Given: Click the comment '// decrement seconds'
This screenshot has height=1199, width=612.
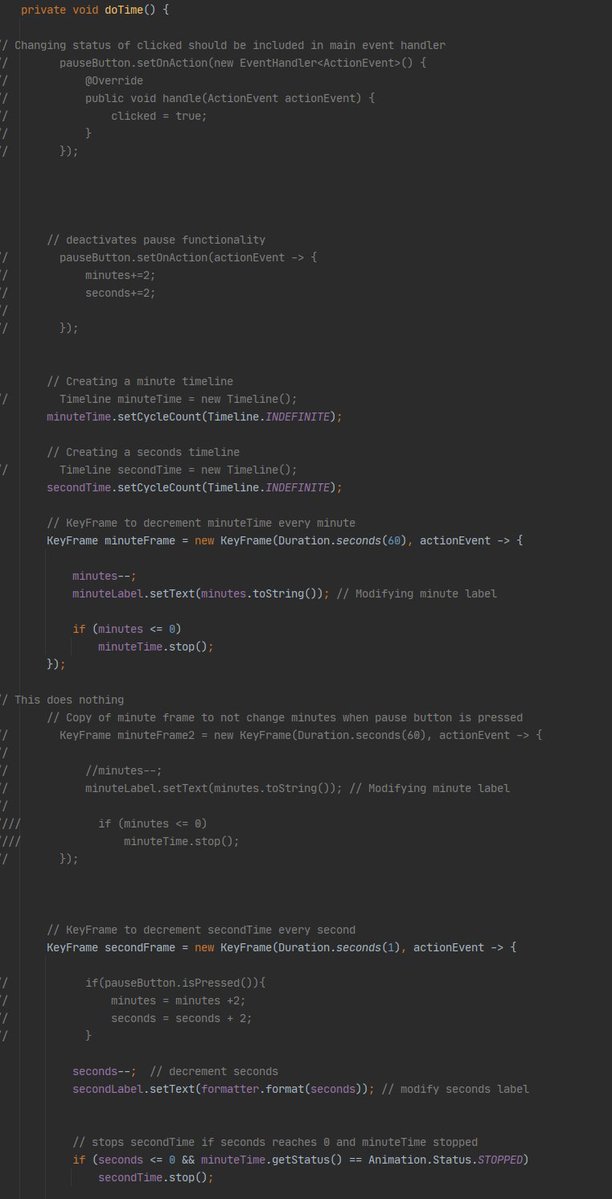Looking at the screenshot, I should coord(214,1071).
